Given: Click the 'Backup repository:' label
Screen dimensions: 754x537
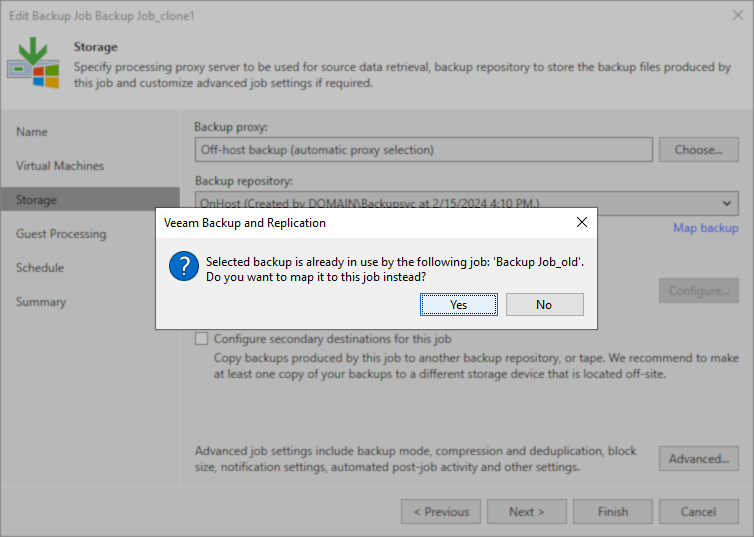Looking at the screenshot, I should tap(244, 181).
